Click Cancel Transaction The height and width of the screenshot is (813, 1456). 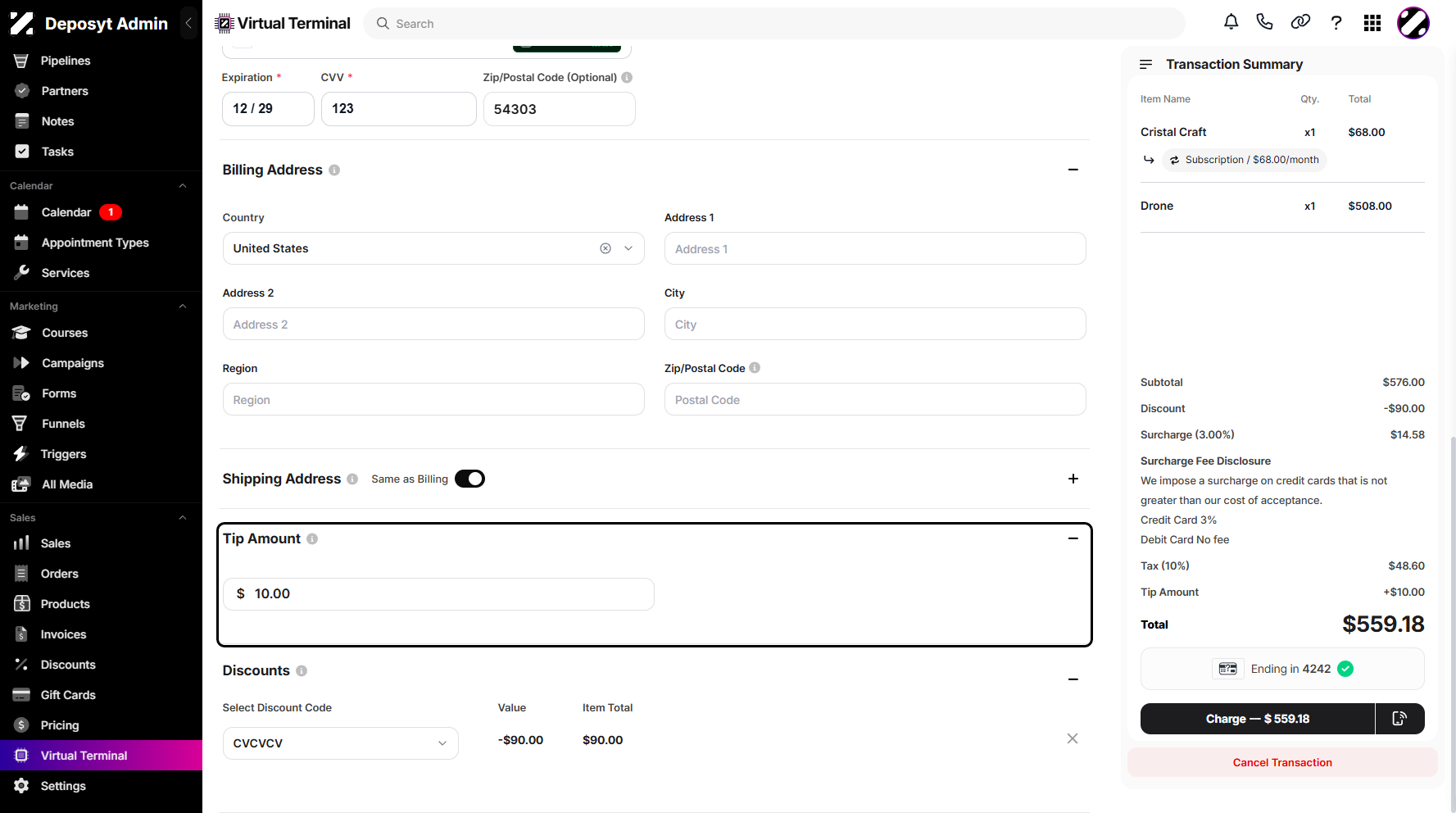1282,762
